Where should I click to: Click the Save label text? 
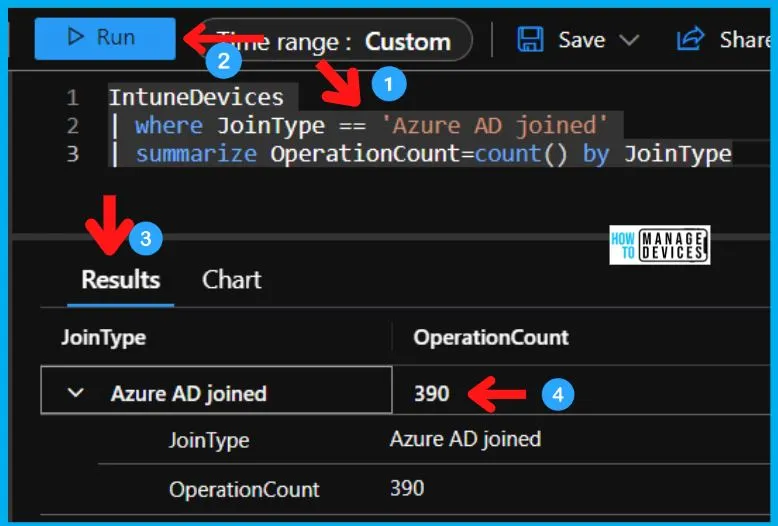[x=582, y=40]
